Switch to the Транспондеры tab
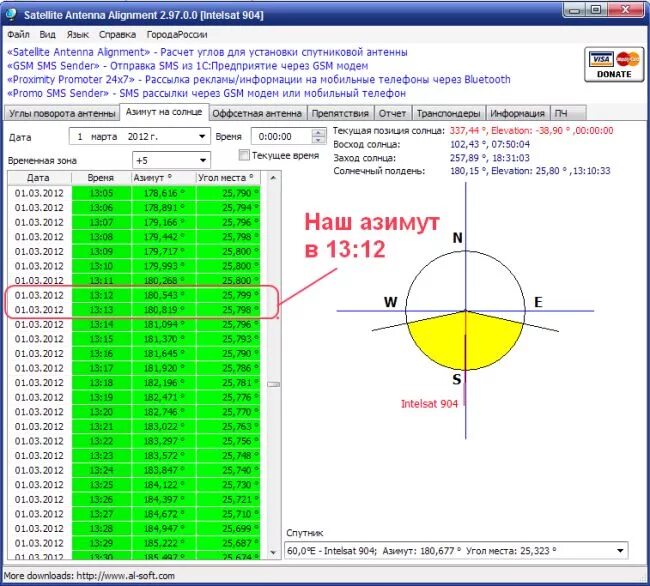This screenshot has height=586, width=650. pyautogui.click(x=448, y=113)
